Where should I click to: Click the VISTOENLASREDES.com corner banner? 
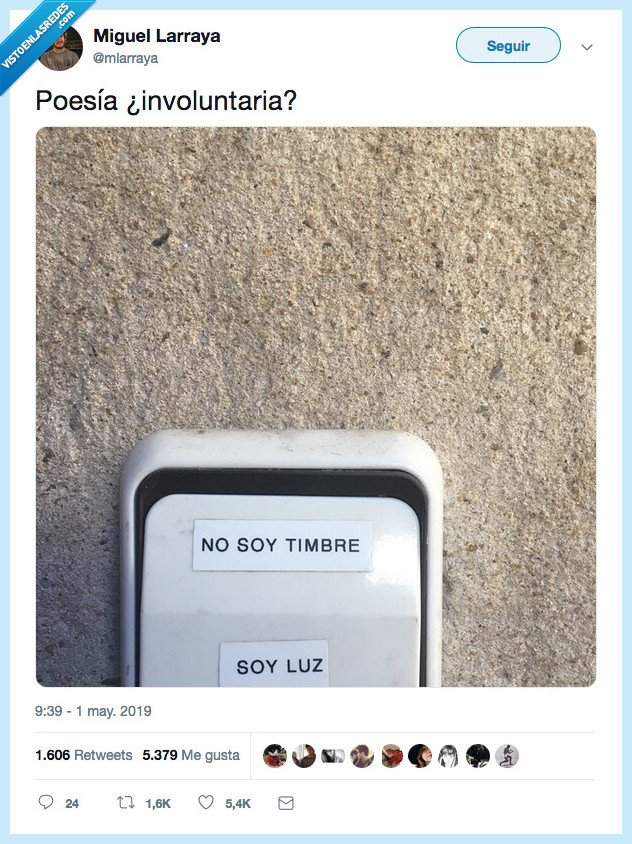click(x=39, y=37)
